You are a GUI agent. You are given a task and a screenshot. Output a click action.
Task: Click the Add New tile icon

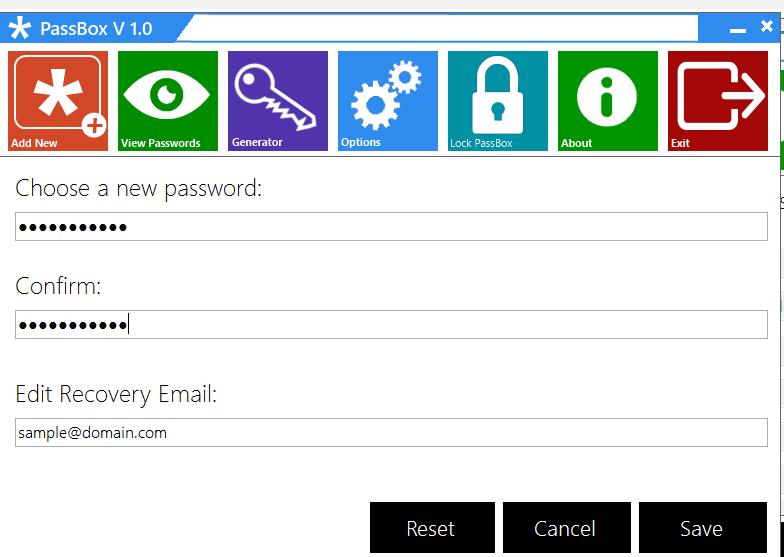(58, 100)
